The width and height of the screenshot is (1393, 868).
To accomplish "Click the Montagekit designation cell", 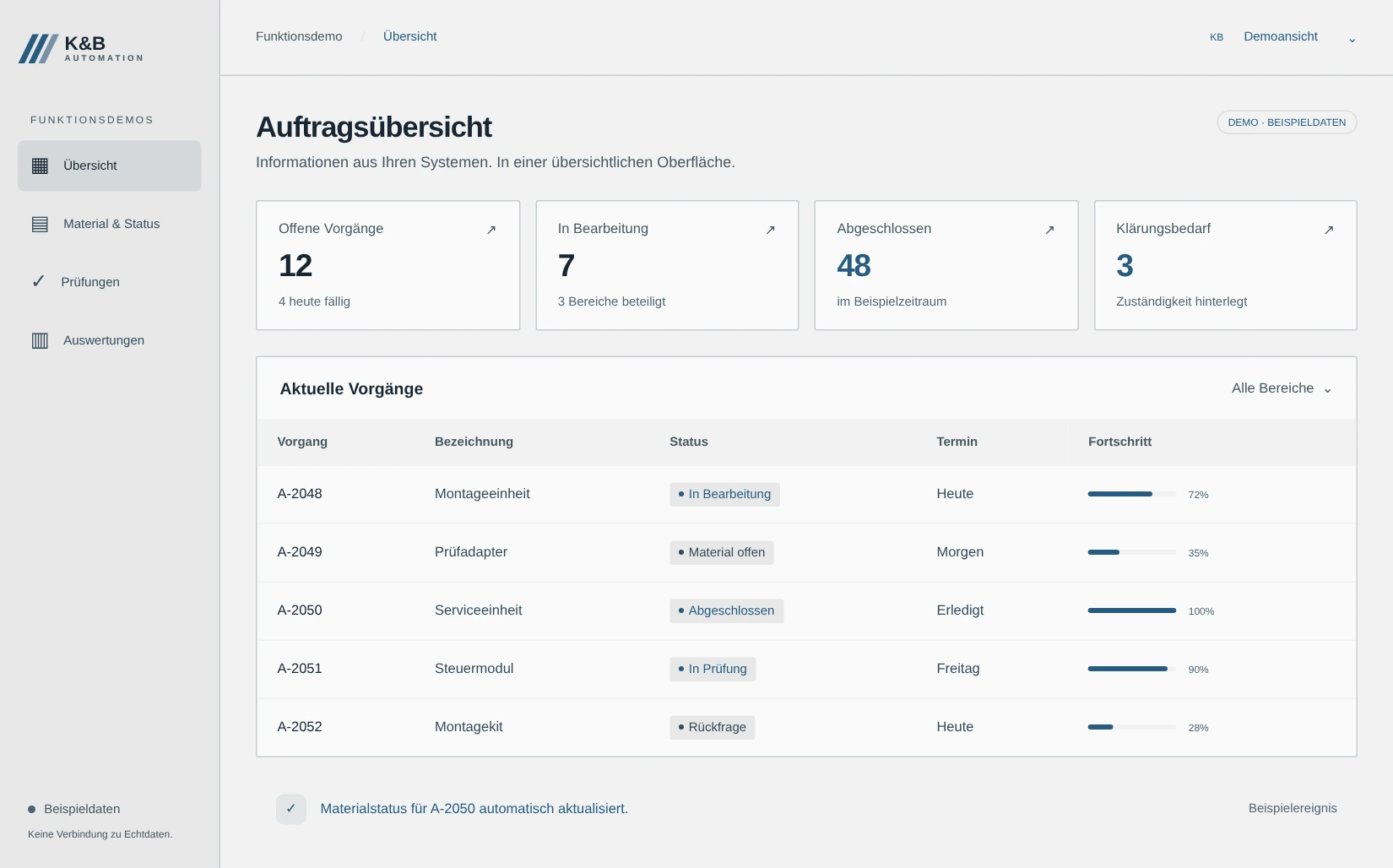I will pos(469,727).
